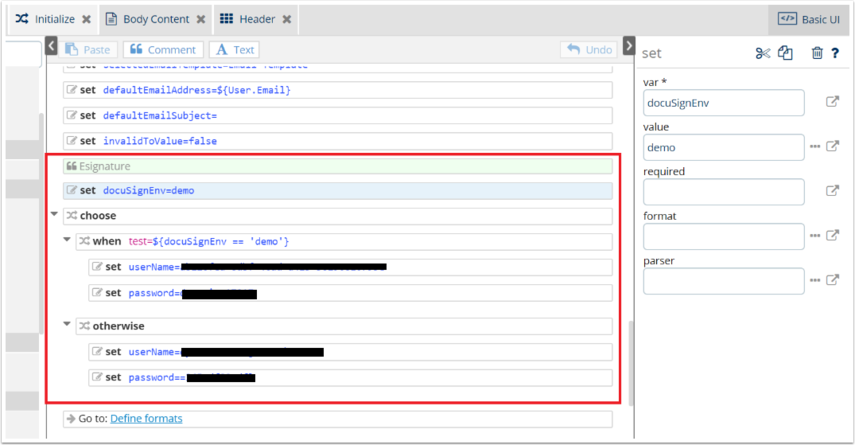The width and height of the screenshot is (855, 445).
Task: Click the Comment button
Action: (x=163, y=50)
